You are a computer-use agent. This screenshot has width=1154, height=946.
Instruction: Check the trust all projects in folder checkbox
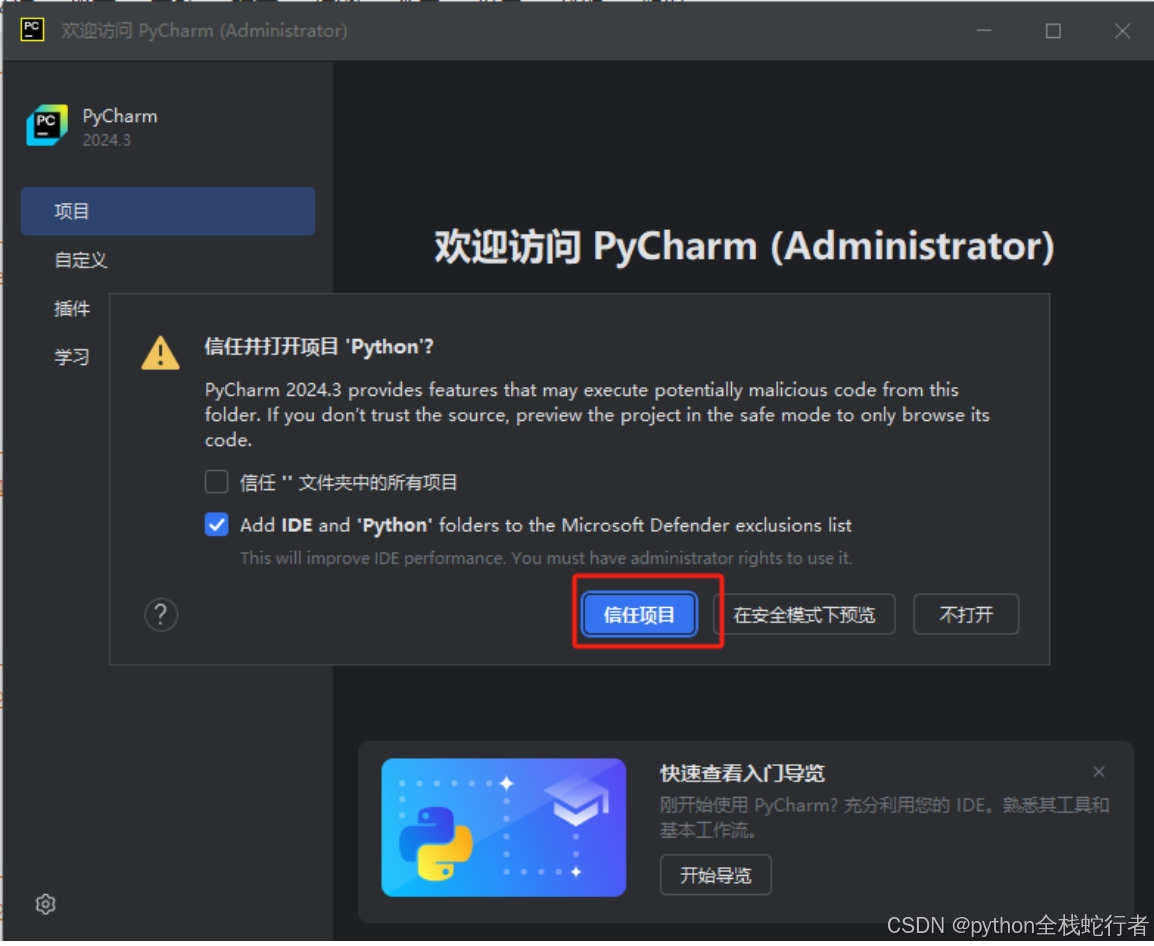(x=216, y=482)
